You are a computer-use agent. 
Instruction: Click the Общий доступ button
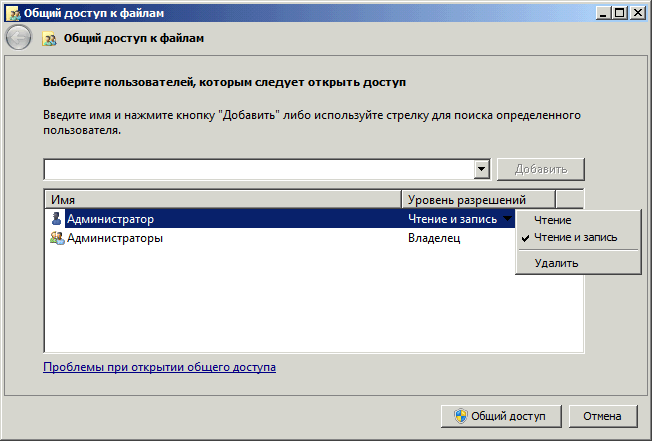pos(501,416)
